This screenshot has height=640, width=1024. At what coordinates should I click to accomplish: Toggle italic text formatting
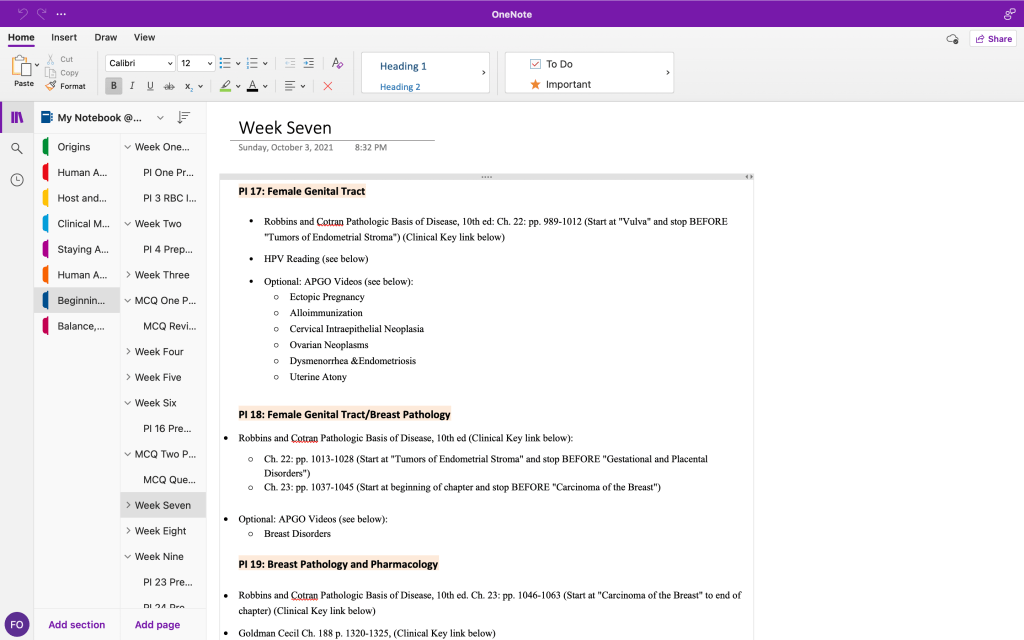pyautogui.click(x=133, y=86)
